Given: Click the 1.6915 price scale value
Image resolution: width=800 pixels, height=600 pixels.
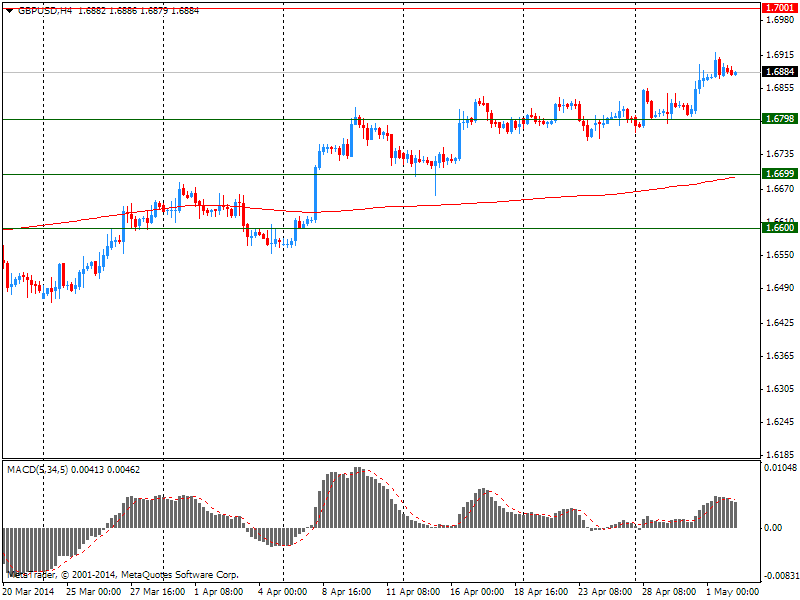Looking at the screenshot, I should (780, 55).
